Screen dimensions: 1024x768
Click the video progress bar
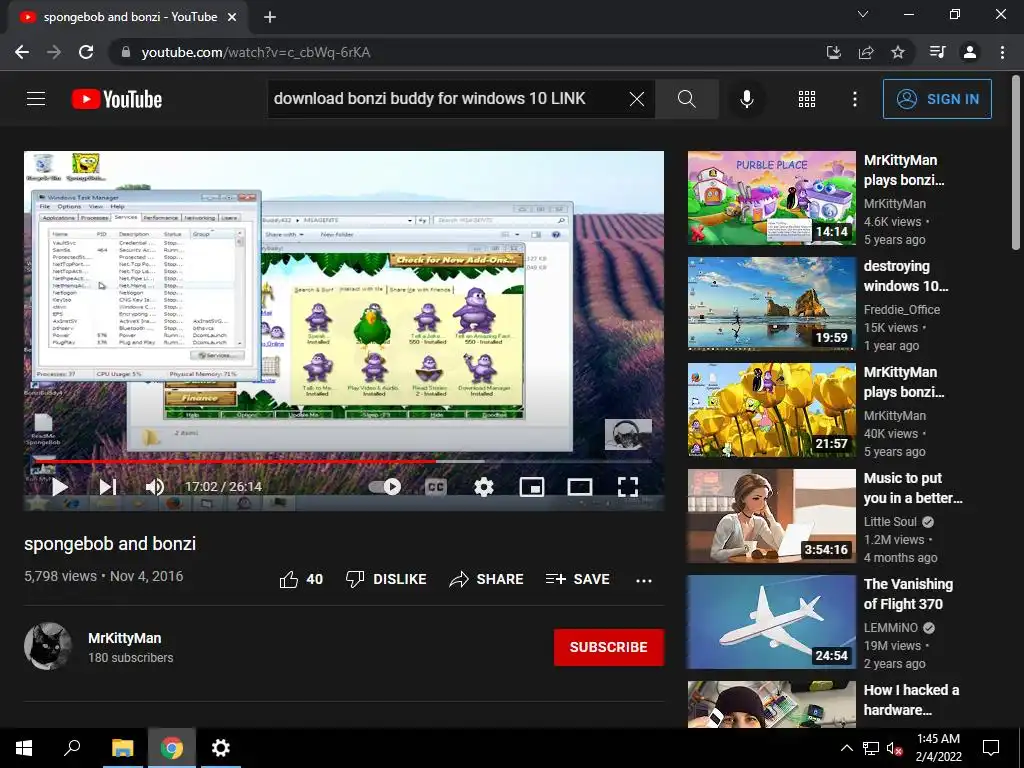(x=344, y=461)
